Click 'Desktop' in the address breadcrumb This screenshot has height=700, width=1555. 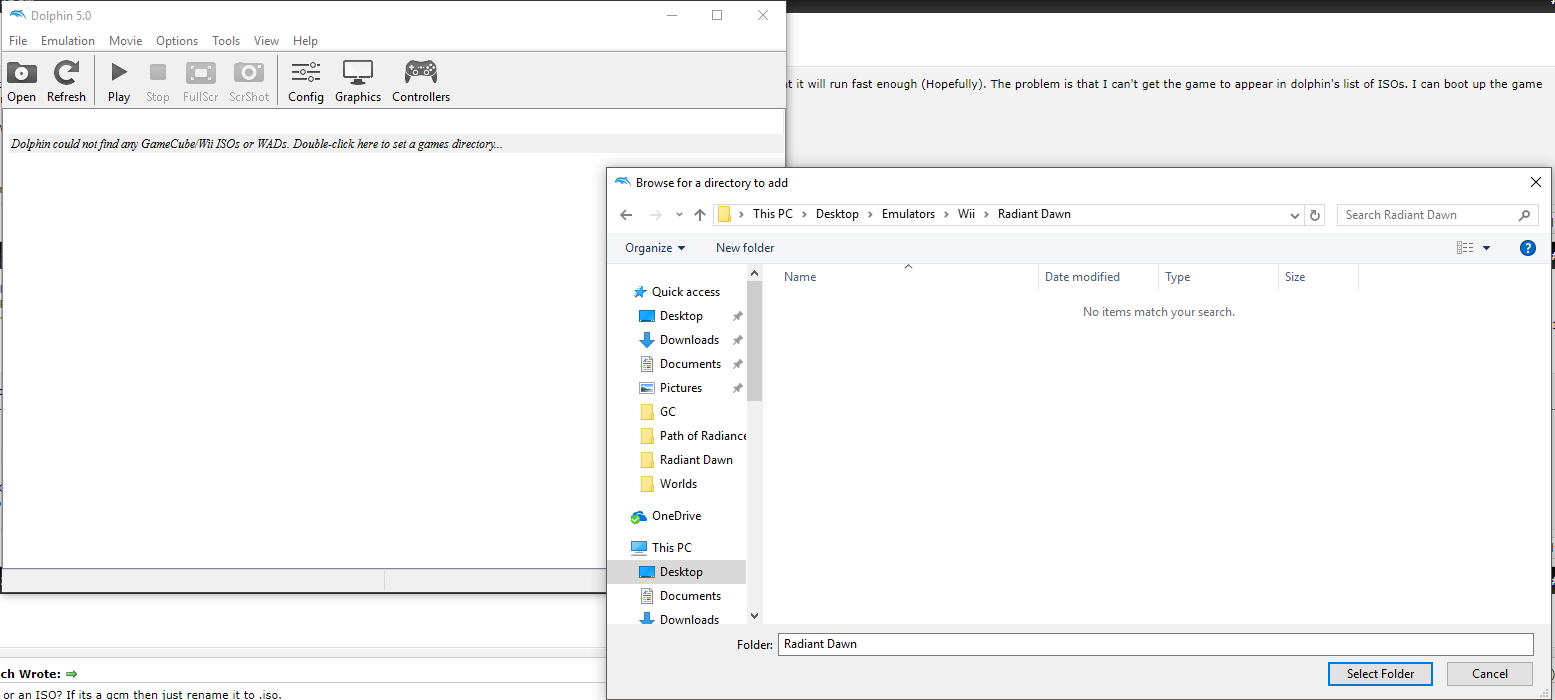pyautogui.click(x=837, y=214)
